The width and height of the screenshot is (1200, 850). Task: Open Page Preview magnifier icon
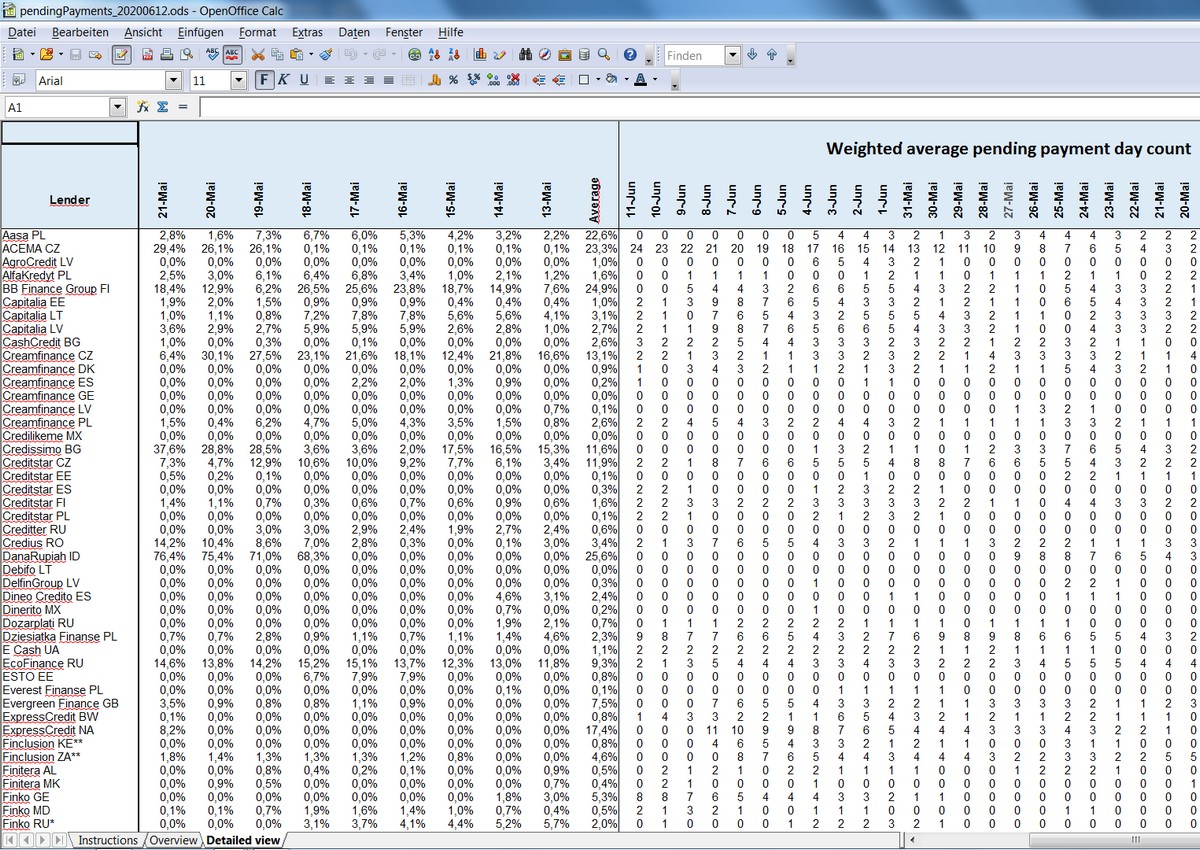click(186, 55)
